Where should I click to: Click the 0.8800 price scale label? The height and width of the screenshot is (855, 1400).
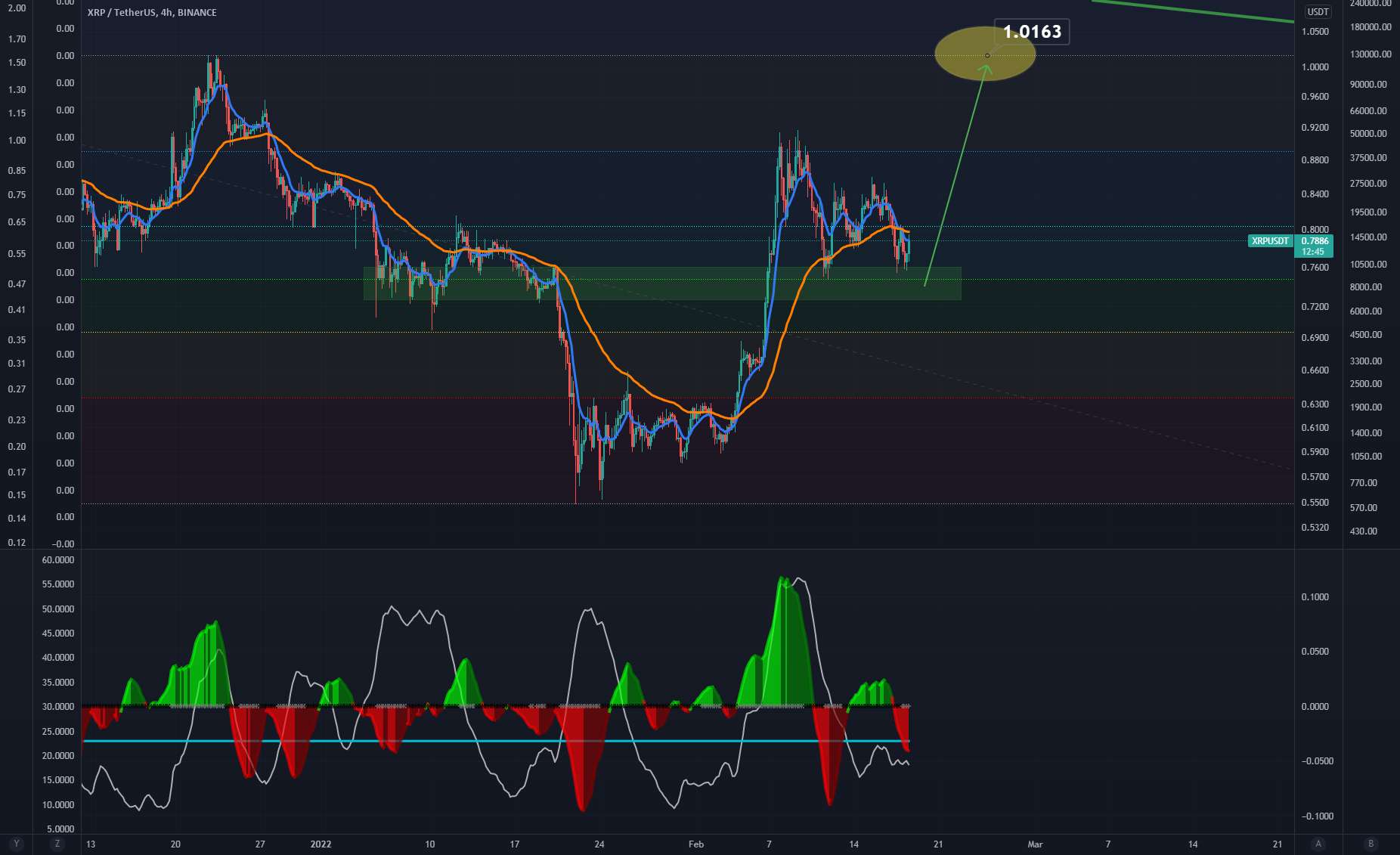click(1315, 160)
